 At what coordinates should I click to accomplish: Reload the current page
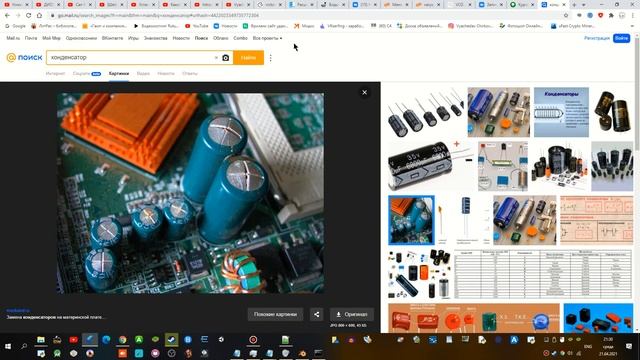28,15
